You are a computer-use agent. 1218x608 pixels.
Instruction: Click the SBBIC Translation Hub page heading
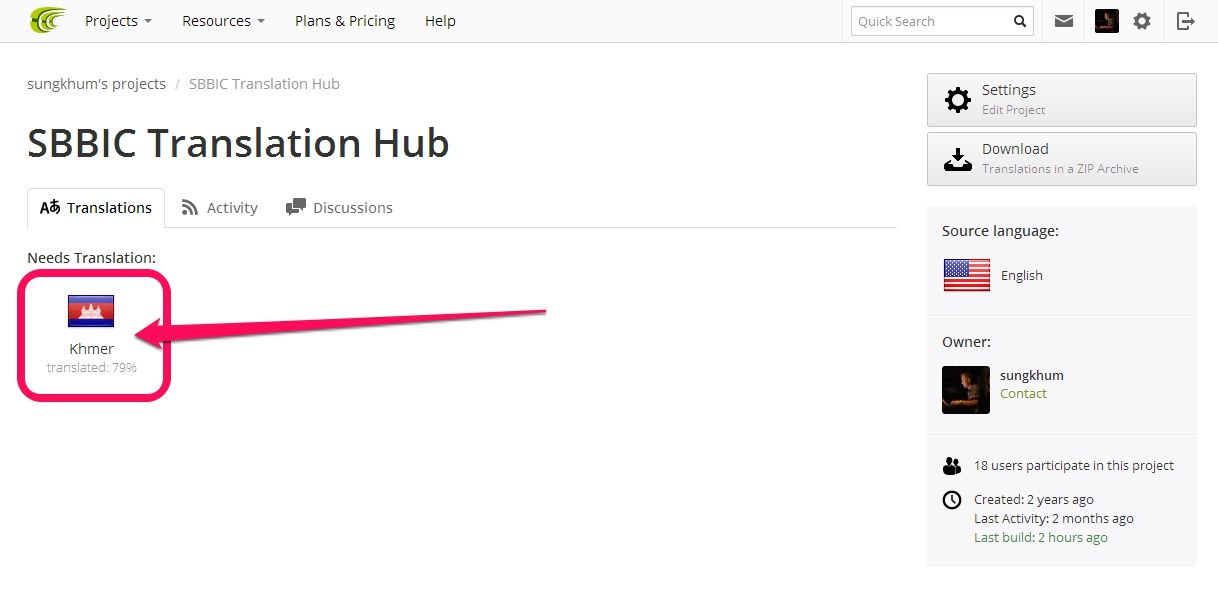(238, 144)
